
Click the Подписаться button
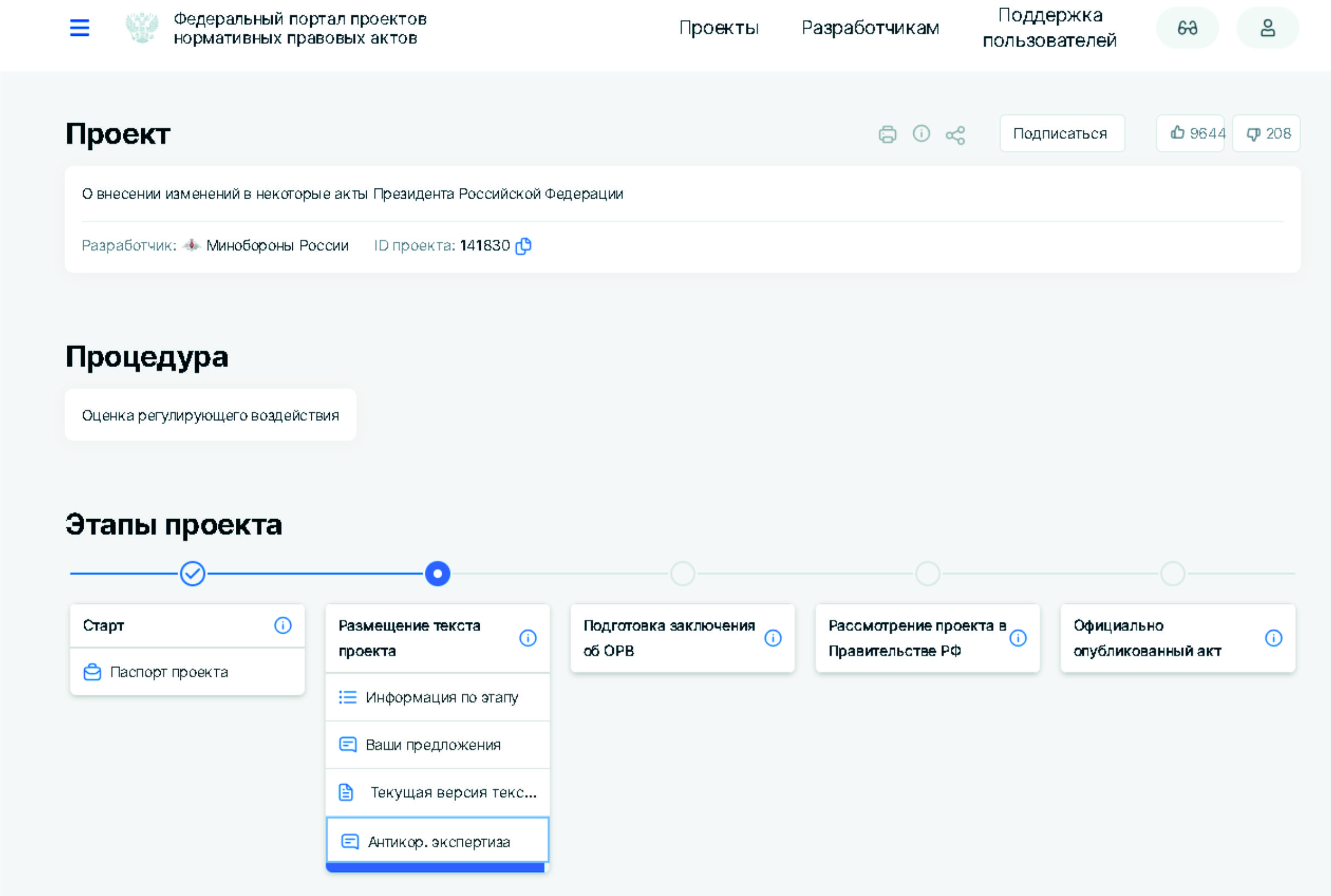pos(1061,134)
